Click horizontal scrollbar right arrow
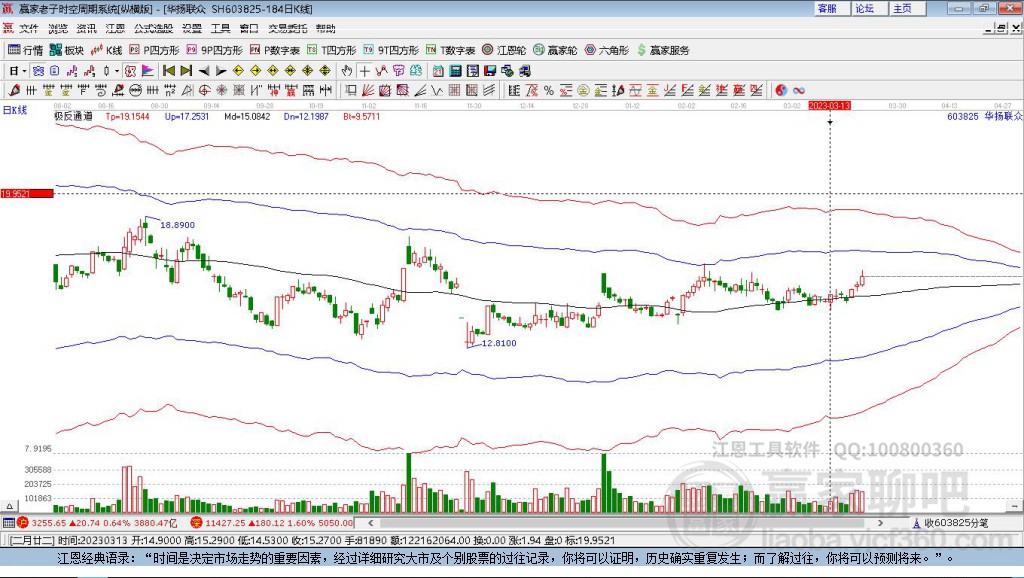 pos(880,522)
